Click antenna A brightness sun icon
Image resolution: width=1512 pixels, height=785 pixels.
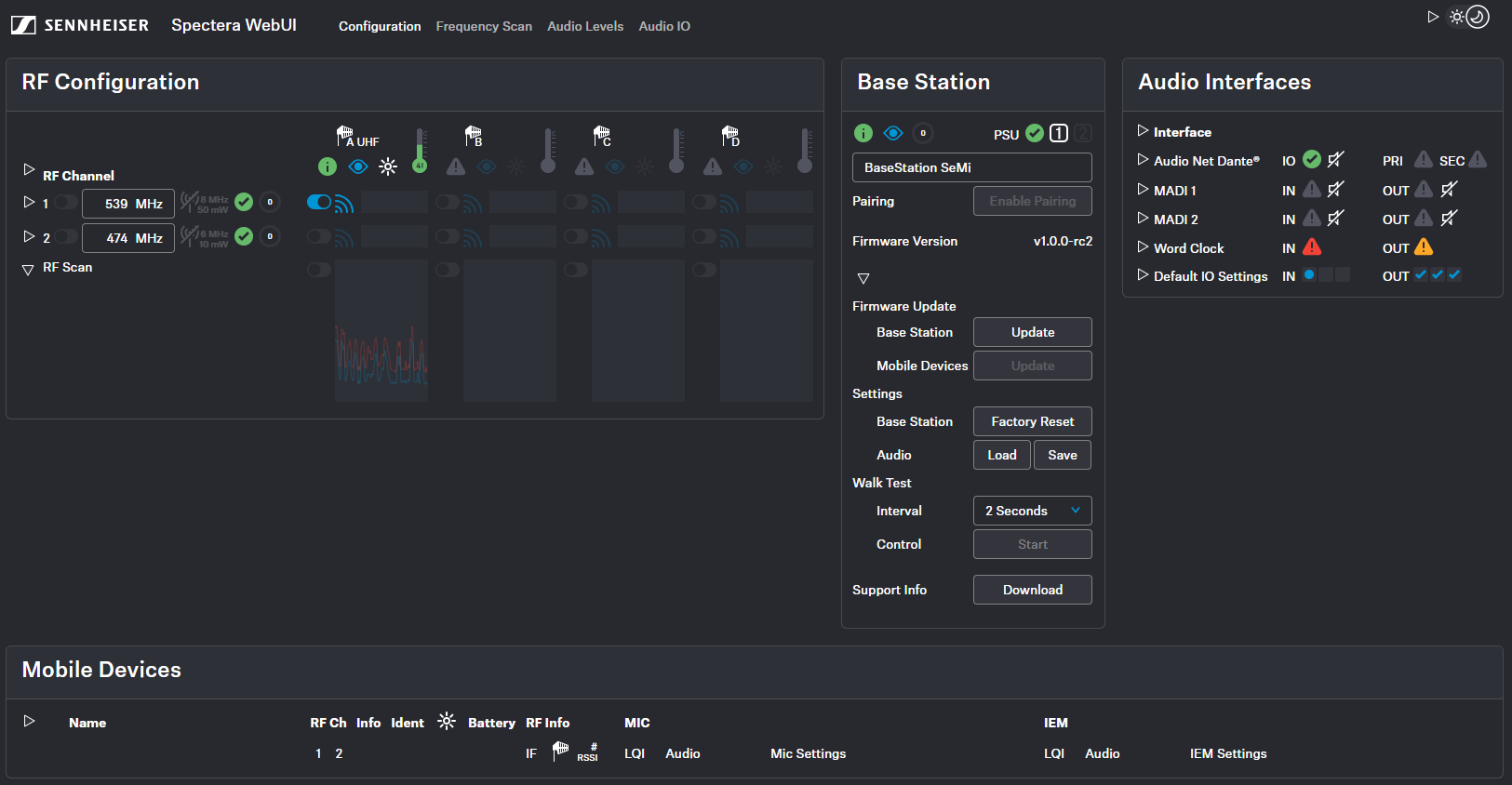(x=388, y=166)
